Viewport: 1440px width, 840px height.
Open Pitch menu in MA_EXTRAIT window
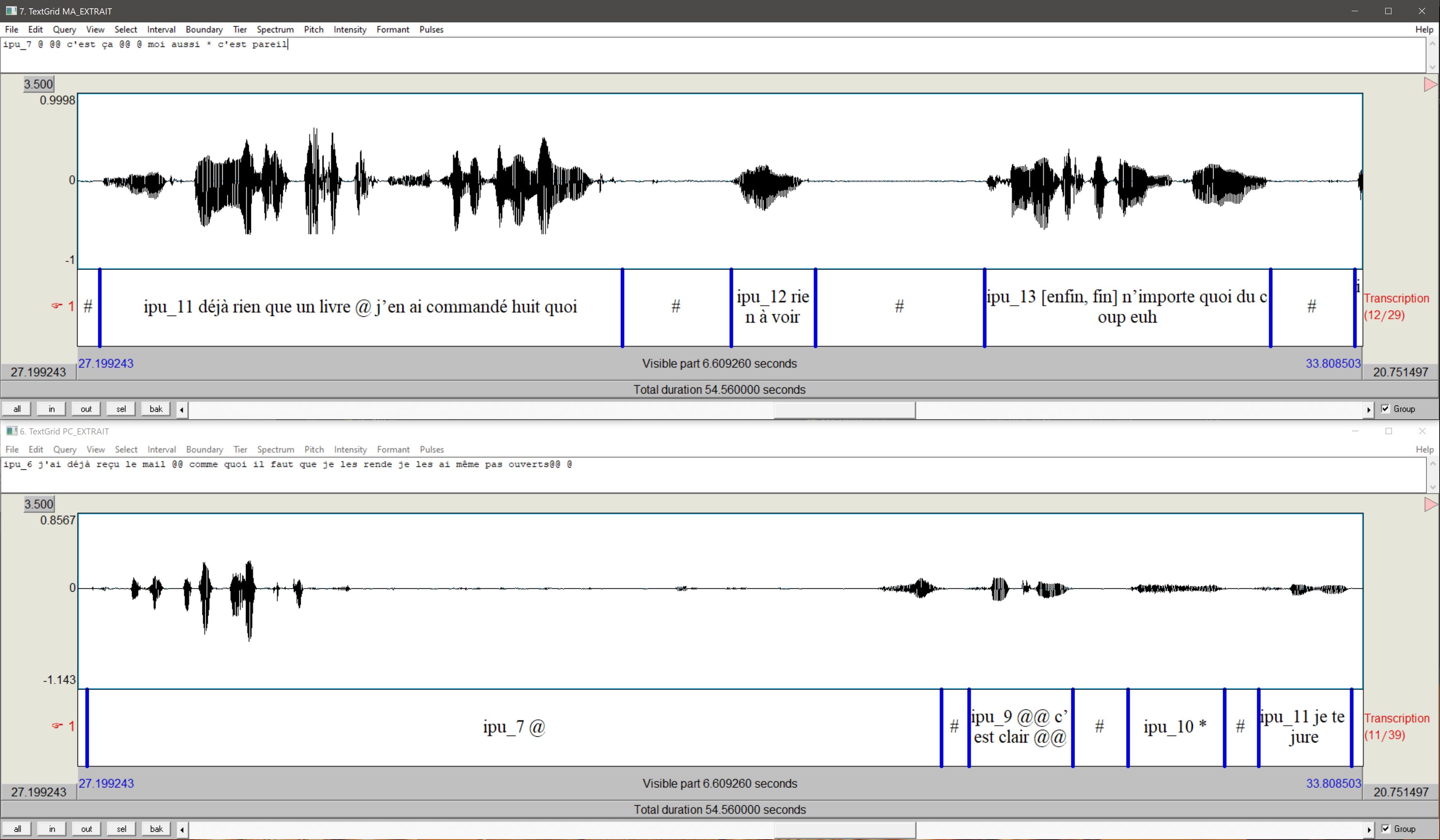click(x=314, y=29)
